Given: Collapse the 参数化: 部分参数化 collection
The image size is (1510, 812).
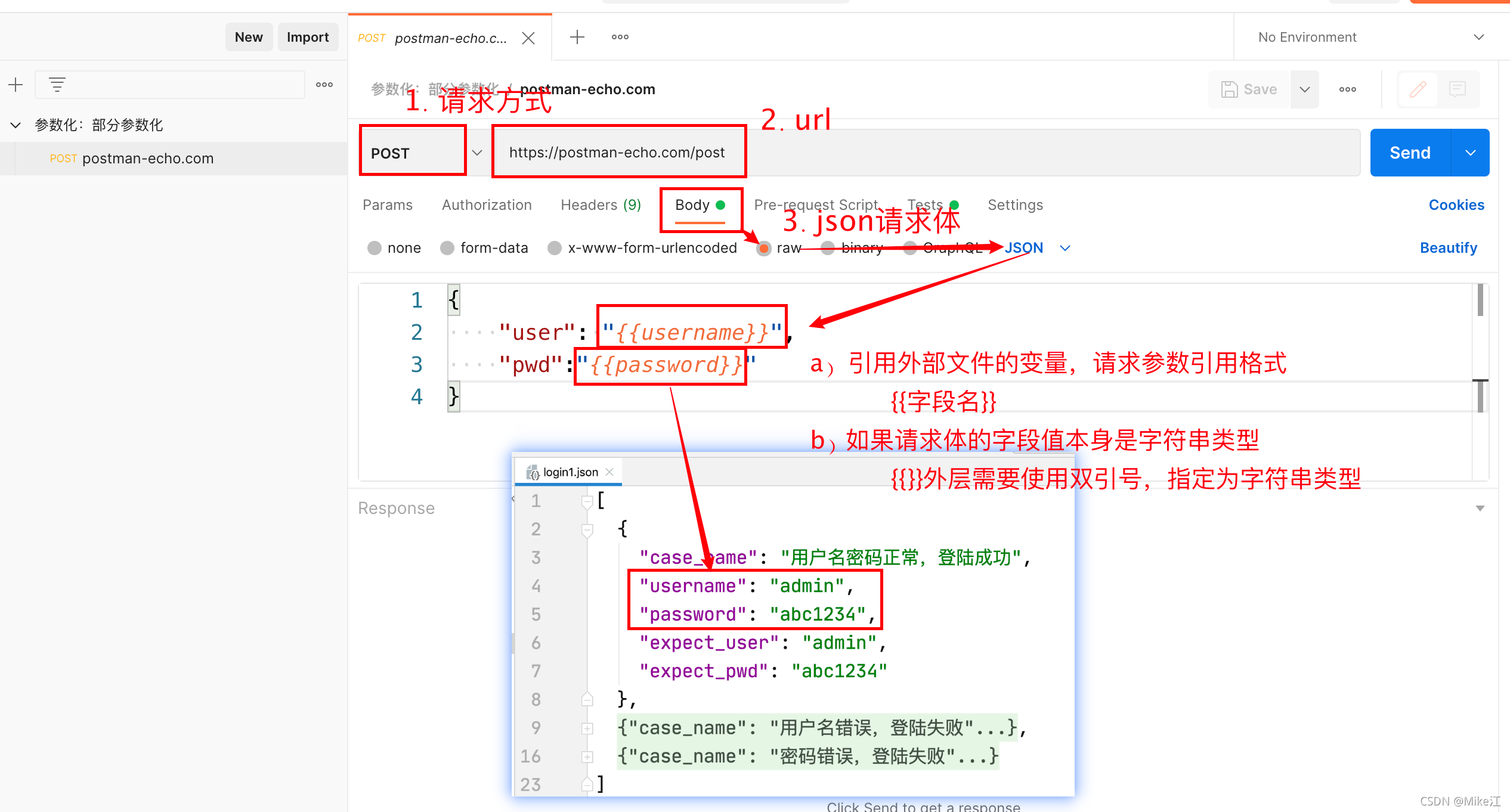Looking at the screenshot, I should tap(16, 125).
